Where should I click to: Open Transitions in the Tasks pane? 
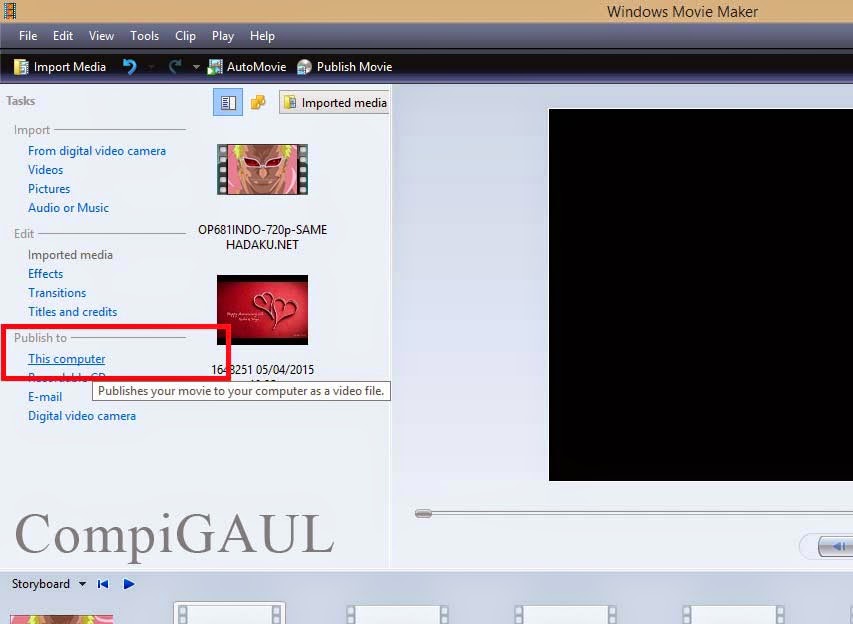coord(57,293)
